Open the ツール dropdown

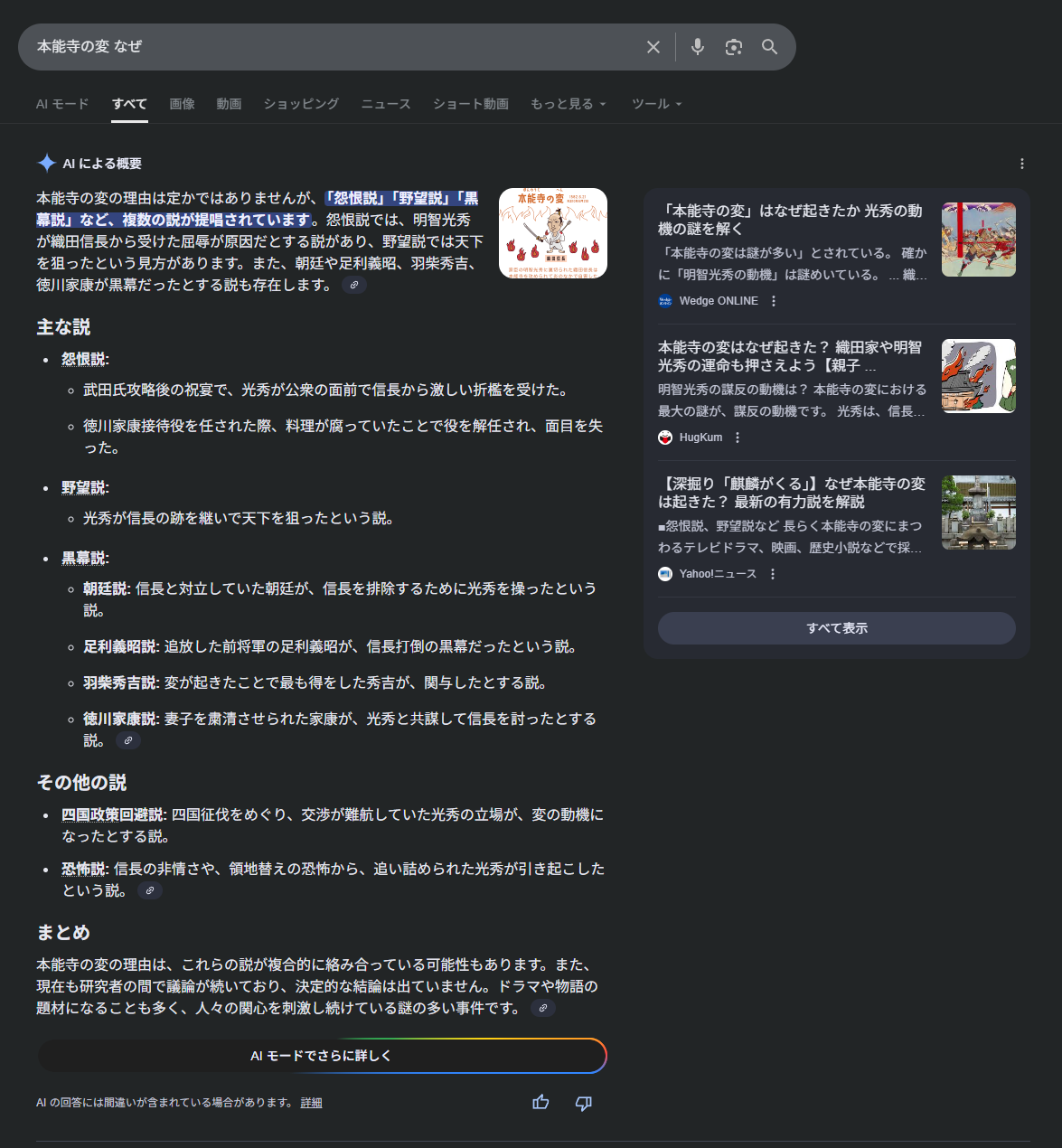(656, 104)
